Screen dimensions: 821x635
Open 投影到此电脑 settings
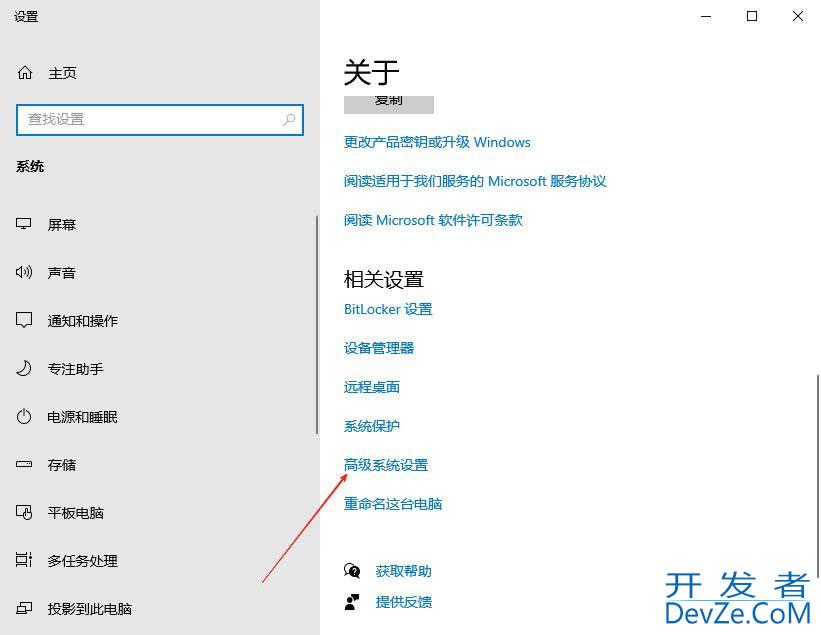coord(90,609)
